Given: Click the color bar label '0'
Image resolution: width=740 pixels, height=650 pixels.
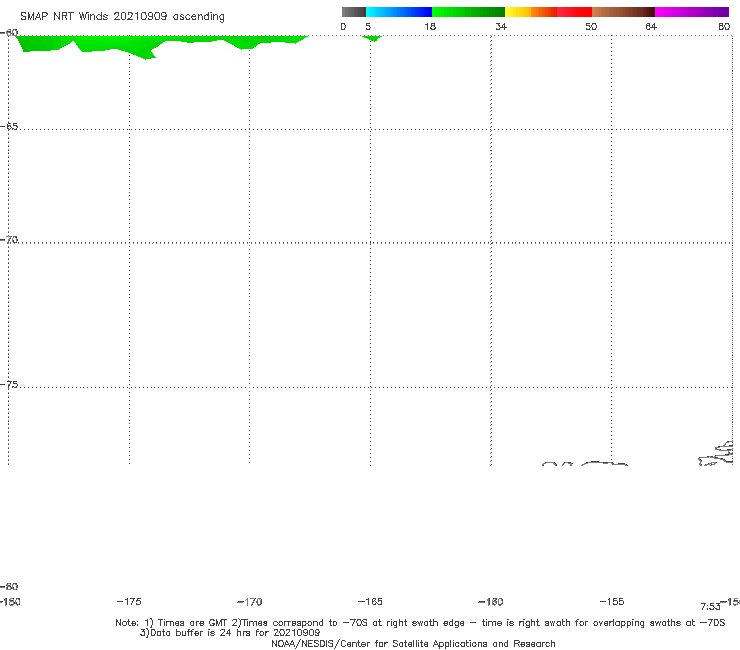Looking at the screenshot, I should click(x=343, y=26).
